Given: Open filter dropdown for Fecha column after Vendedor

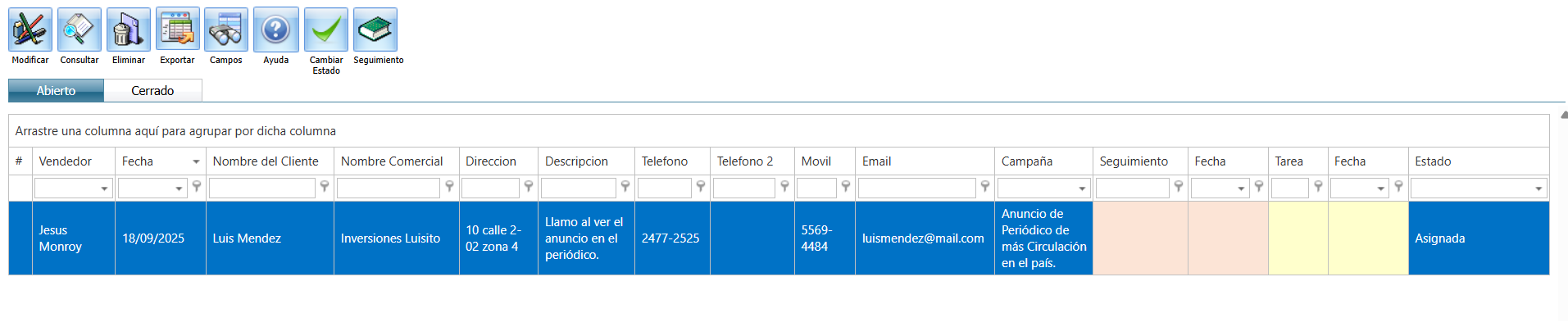Looking at the screenshot, I should tap(179, 188).
